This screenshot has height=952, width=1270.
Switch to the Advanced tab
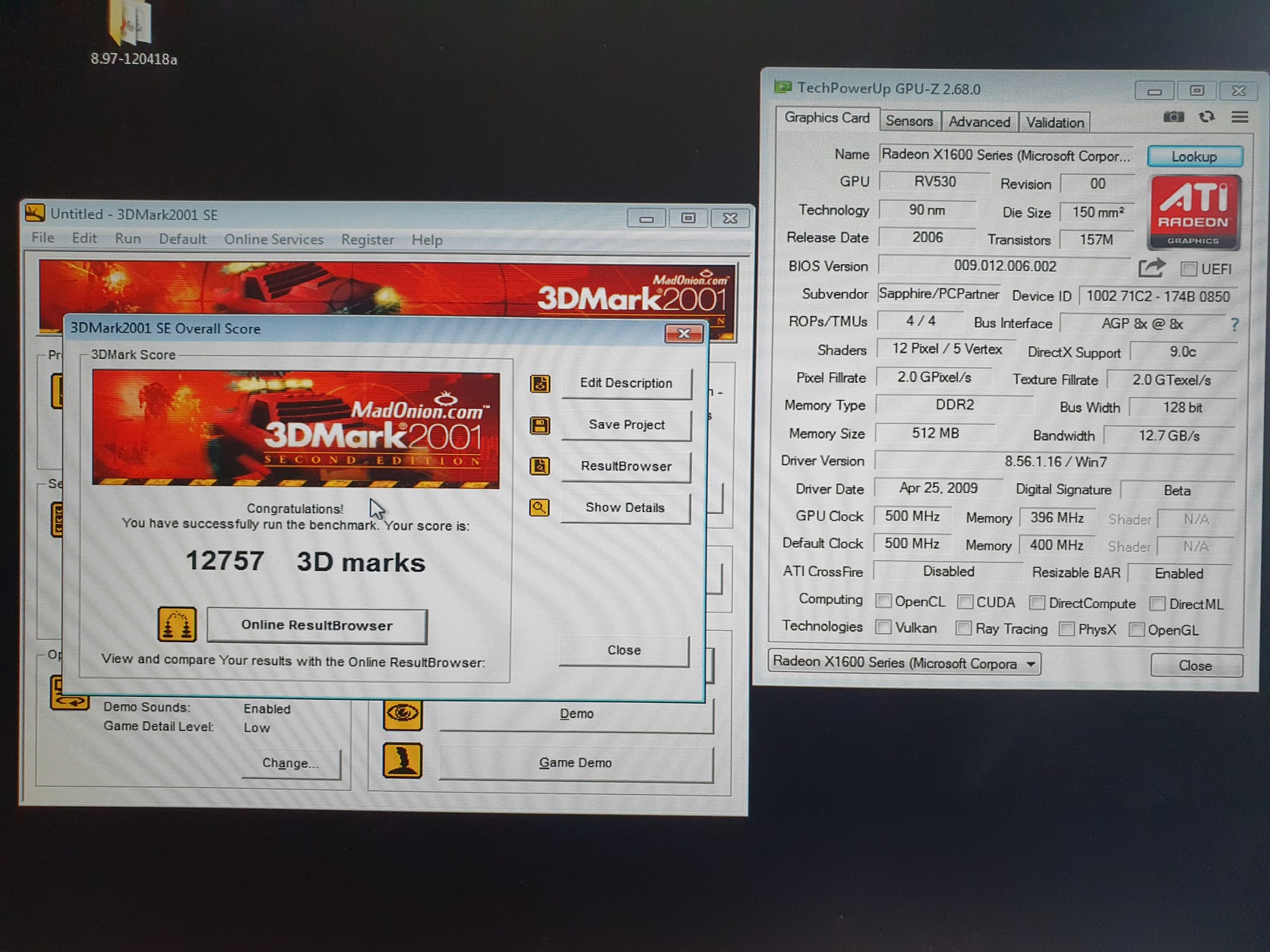pos(979,121)
